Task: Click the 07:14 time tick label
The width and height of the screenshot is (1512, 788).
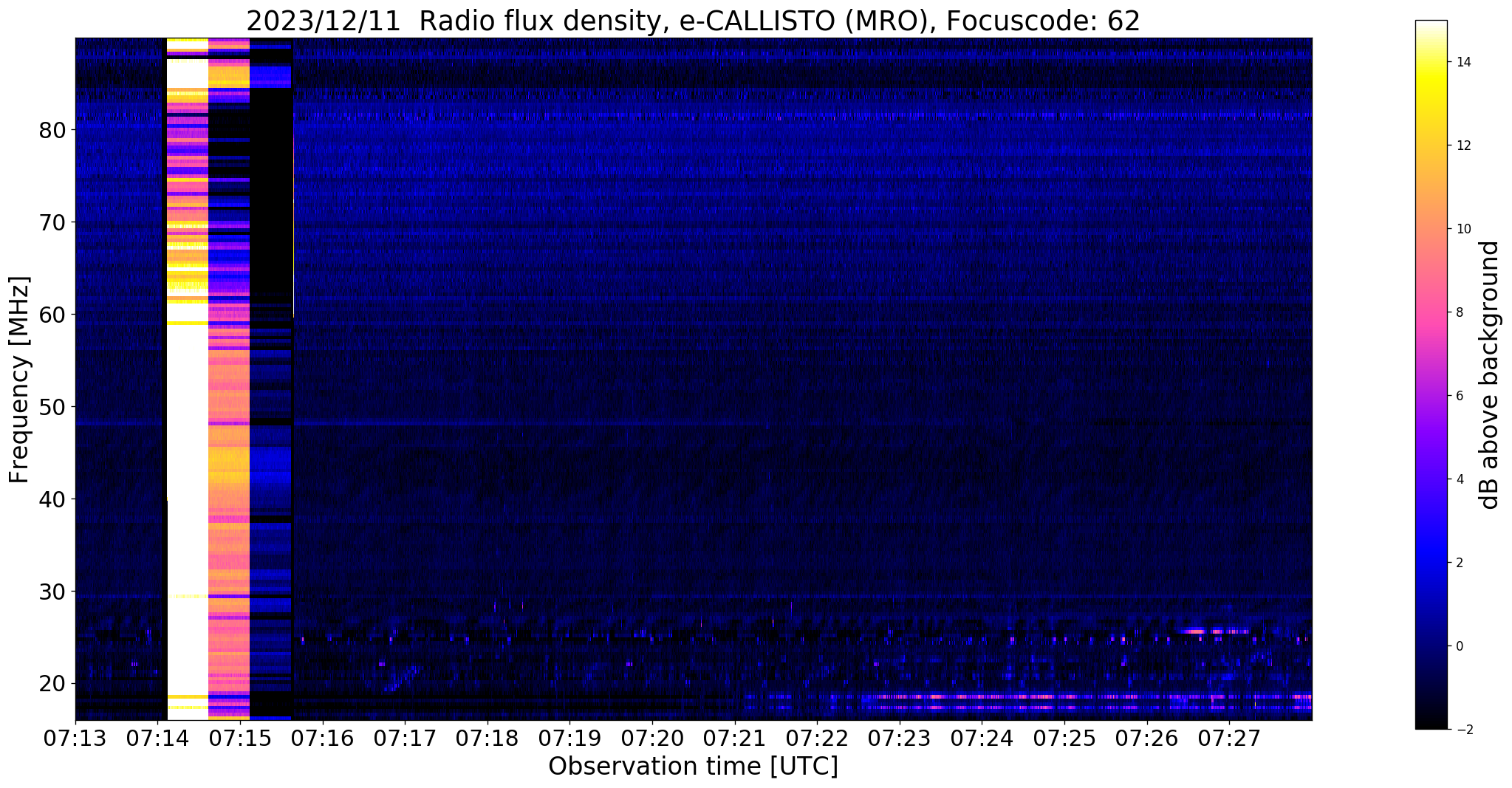Action: 158,739
